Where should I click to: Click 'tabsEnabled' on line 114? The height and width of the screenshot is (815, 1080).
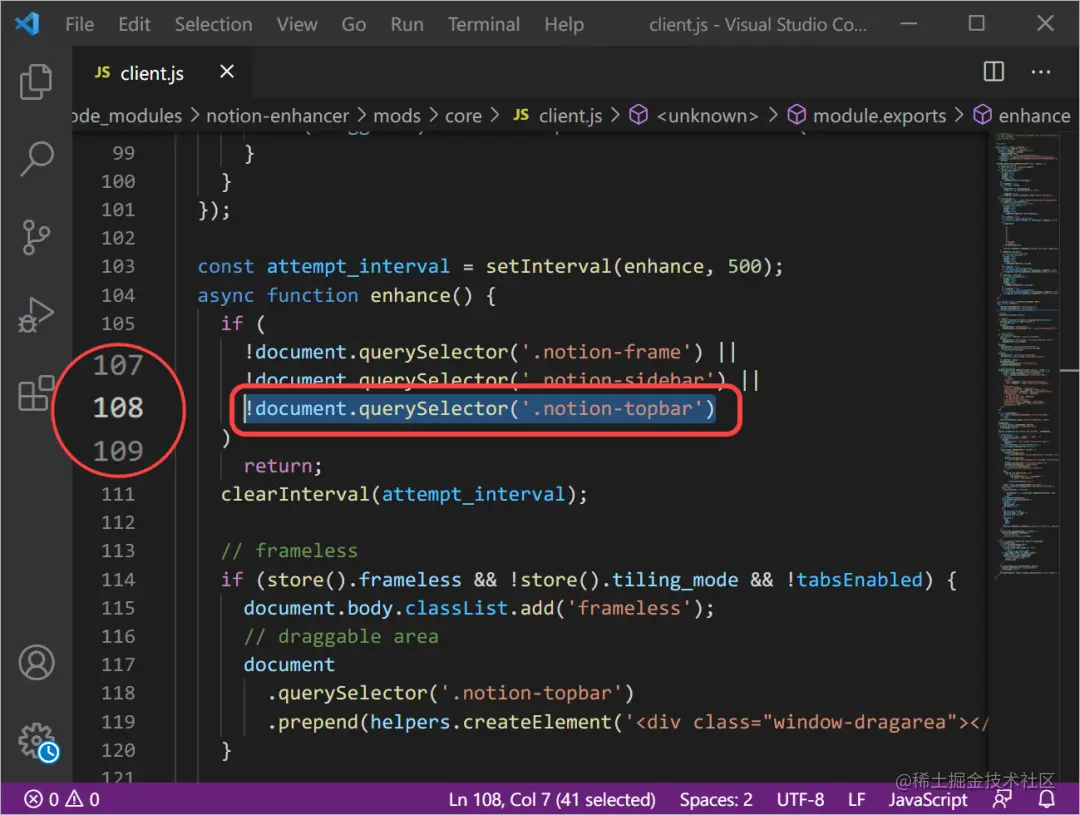click(x=859, y=580)
